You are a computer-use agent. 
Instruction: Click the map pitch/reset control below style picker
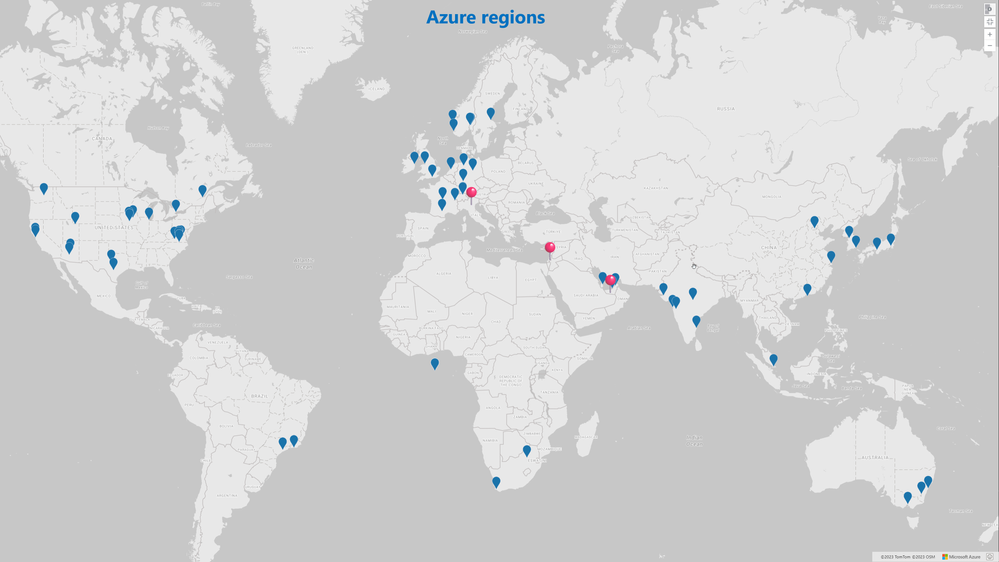click(989, 22)
